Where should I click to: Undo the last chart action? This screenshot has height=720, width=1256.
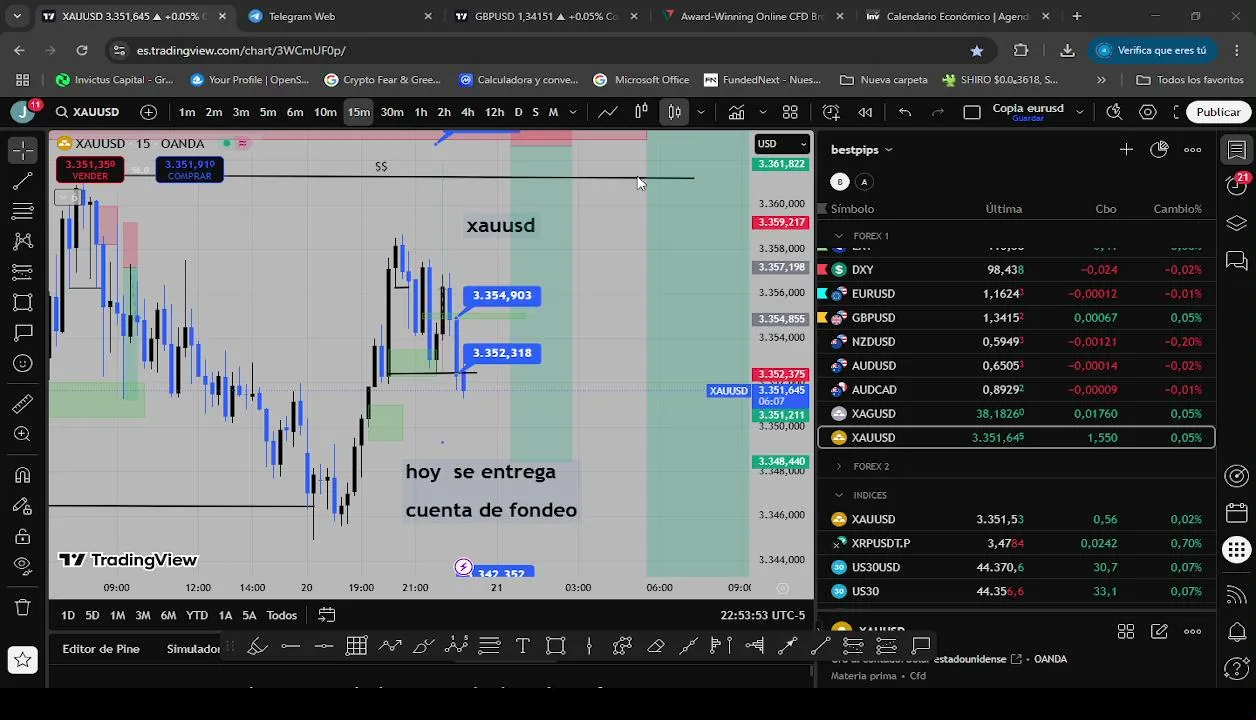click(904, 112)
